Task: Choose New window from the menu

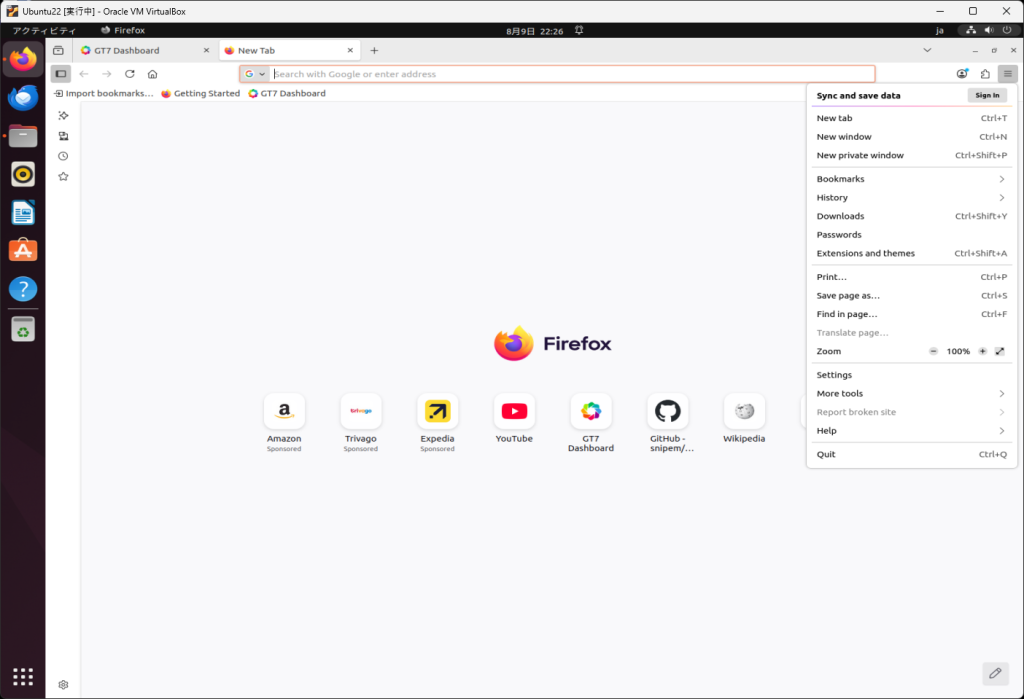Action: 912,137
